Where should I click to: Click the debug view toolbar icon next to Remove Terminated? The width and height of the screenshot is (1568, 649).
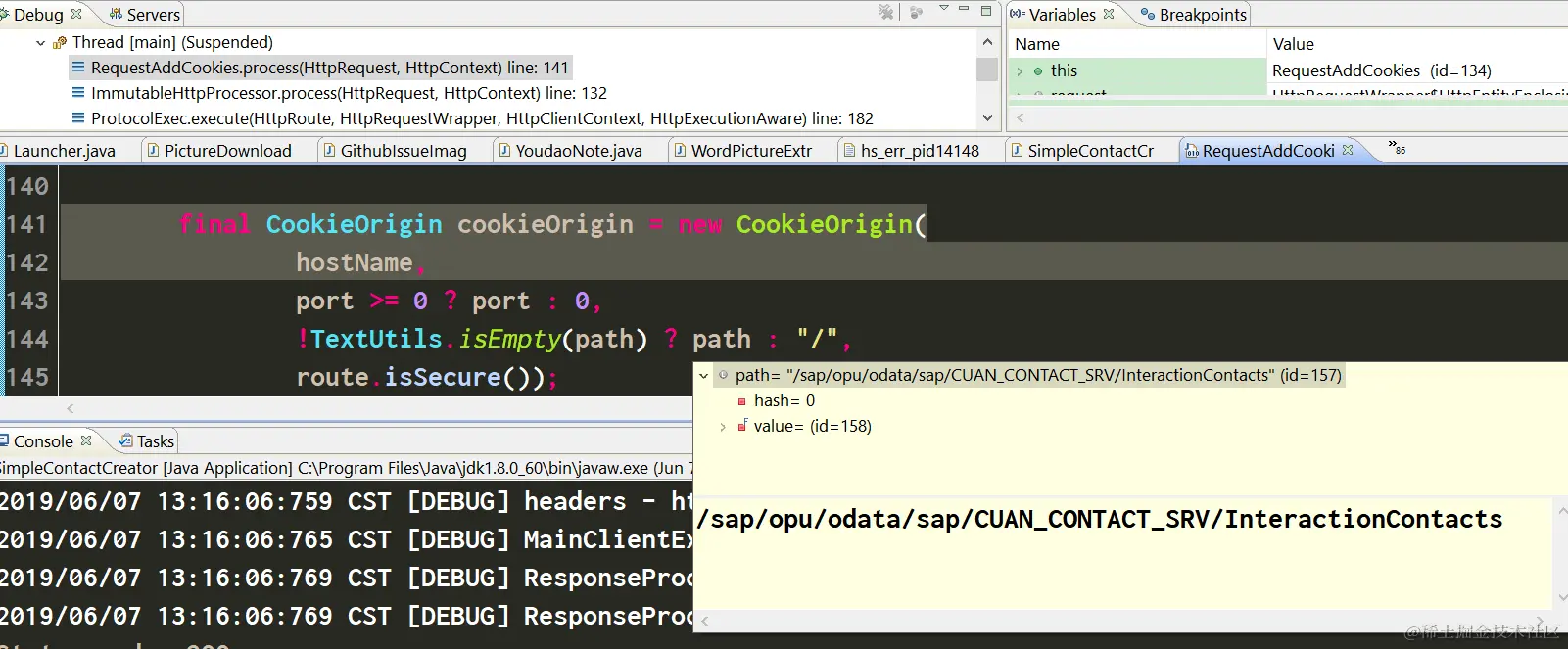[917, 13]
